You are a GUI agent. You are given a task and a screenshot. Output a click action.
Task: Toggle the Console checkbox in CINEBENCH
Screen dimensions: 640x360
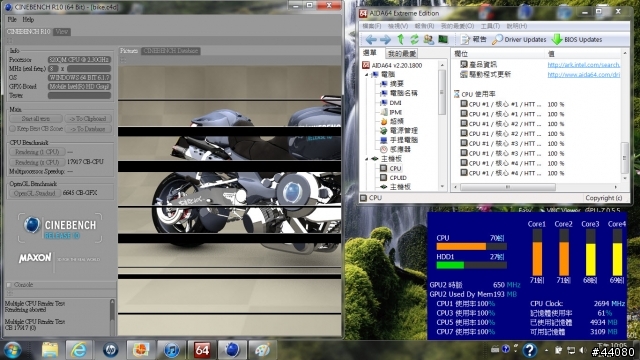tap(9, 285)
